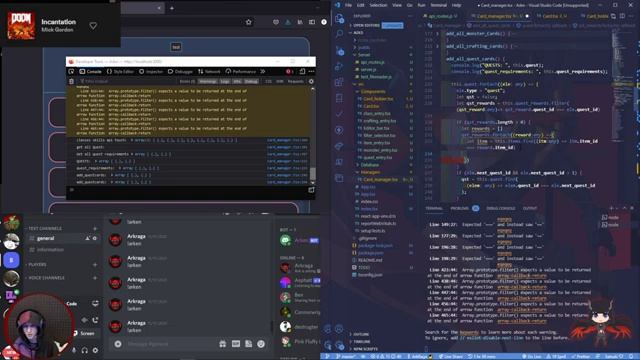Toggle the Debug filter in DevTools console

coord(251,81)
